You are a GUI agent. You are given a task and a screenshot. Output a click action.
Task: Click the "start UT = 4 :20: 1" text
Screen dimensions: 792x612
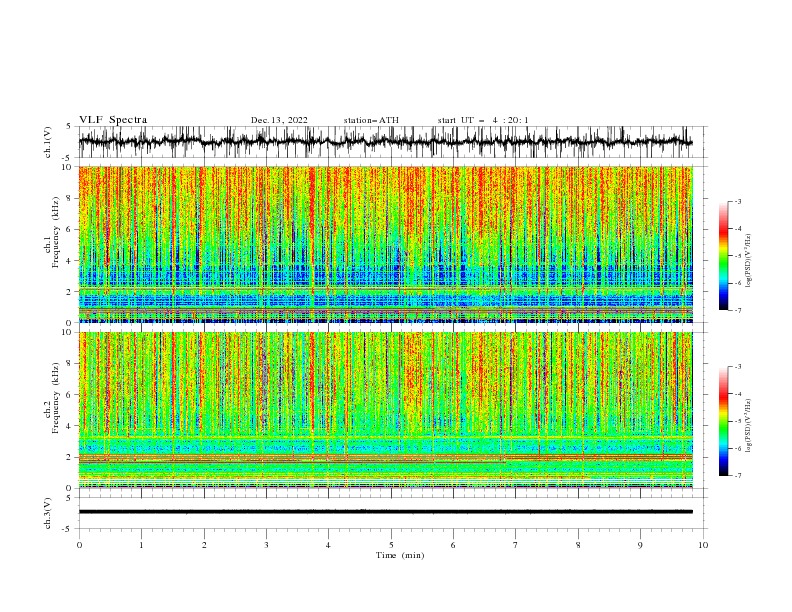[483, 120]
